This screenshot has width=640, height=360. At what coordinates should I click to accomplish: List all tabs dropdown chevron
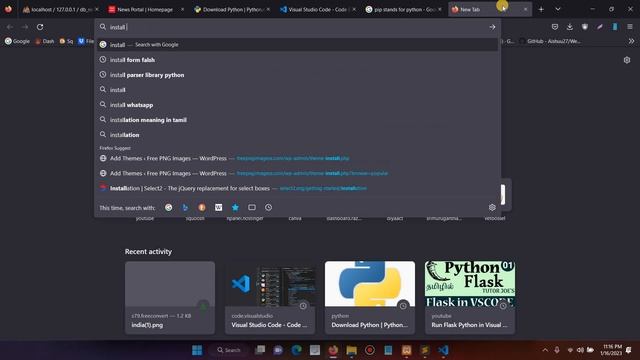pos(558,9)
